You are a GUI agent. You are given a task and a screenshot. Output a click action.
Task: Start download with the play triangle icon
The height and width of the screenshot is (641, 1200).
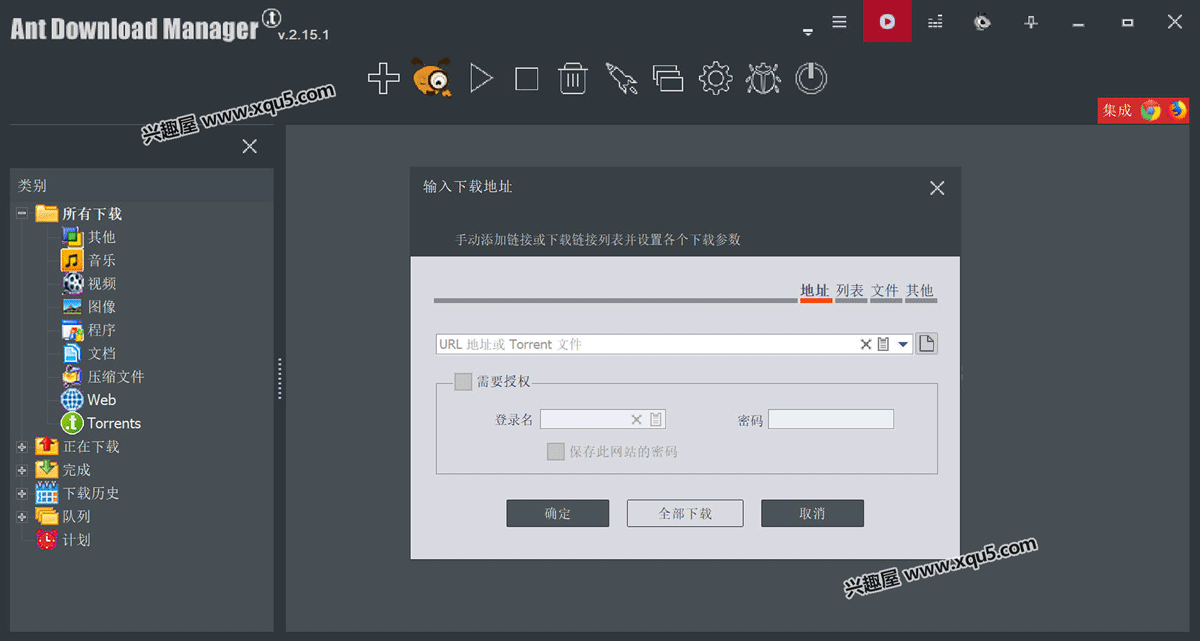click(x=481, y=78)
